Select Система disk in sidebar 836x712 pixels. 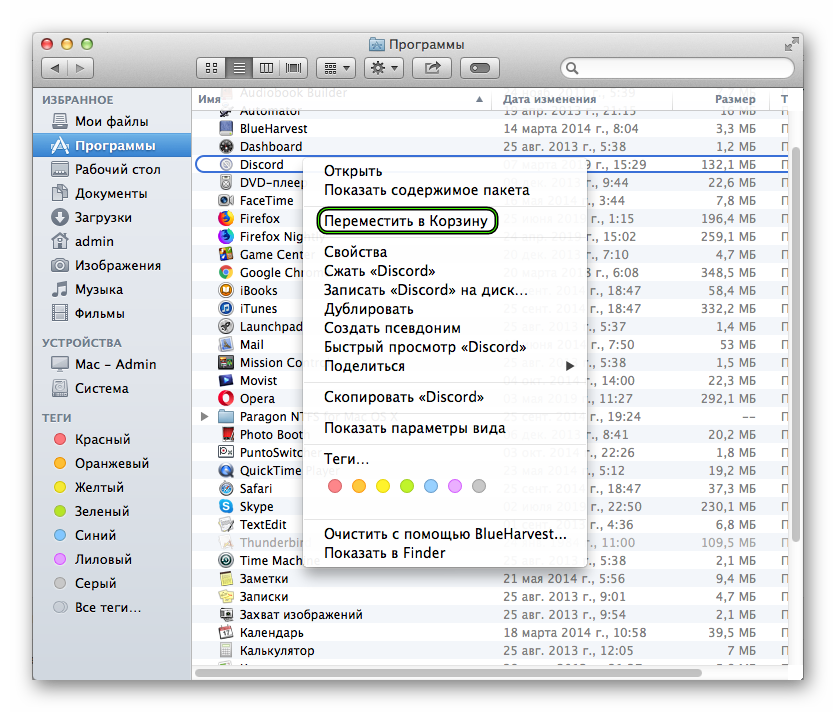click(x=111, y=388)
